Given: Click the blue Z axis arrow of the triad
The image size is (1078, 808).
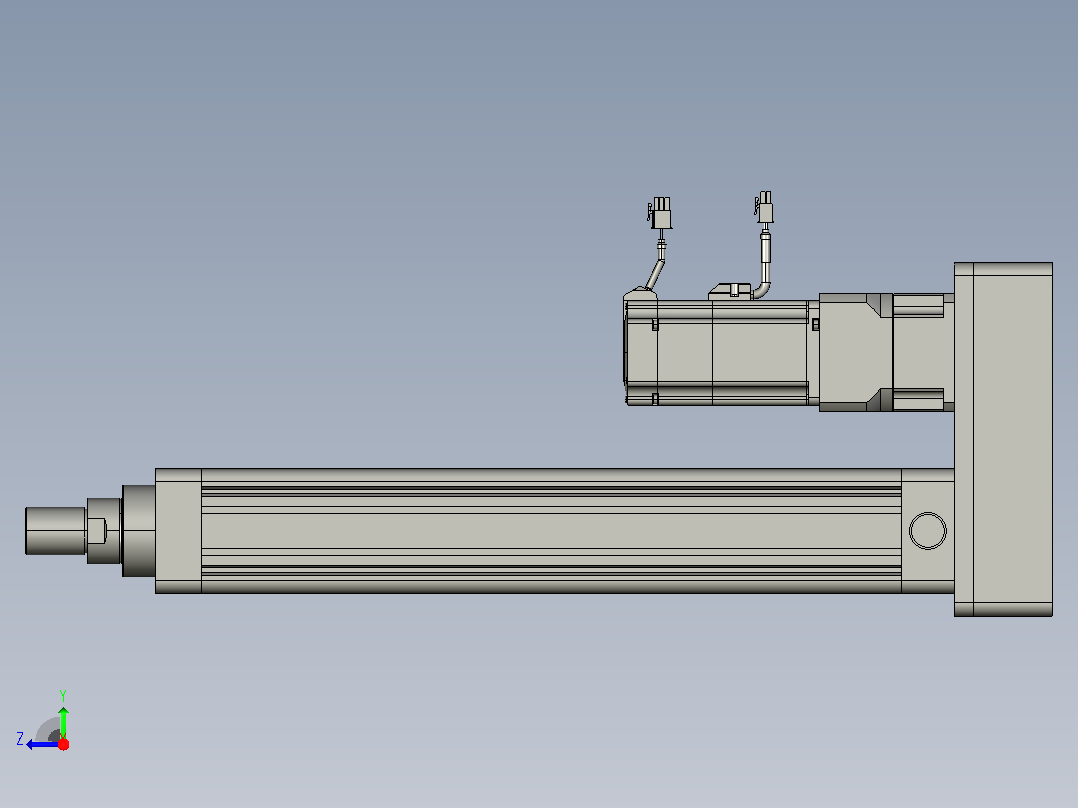Looking at the screenshot, I should (x=41, y=744).
